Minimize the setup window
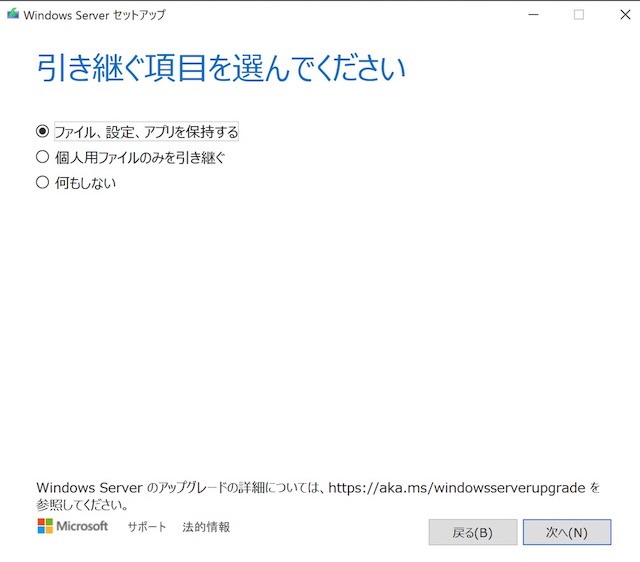The image size is (640, 562). click(x=533, y=15)
